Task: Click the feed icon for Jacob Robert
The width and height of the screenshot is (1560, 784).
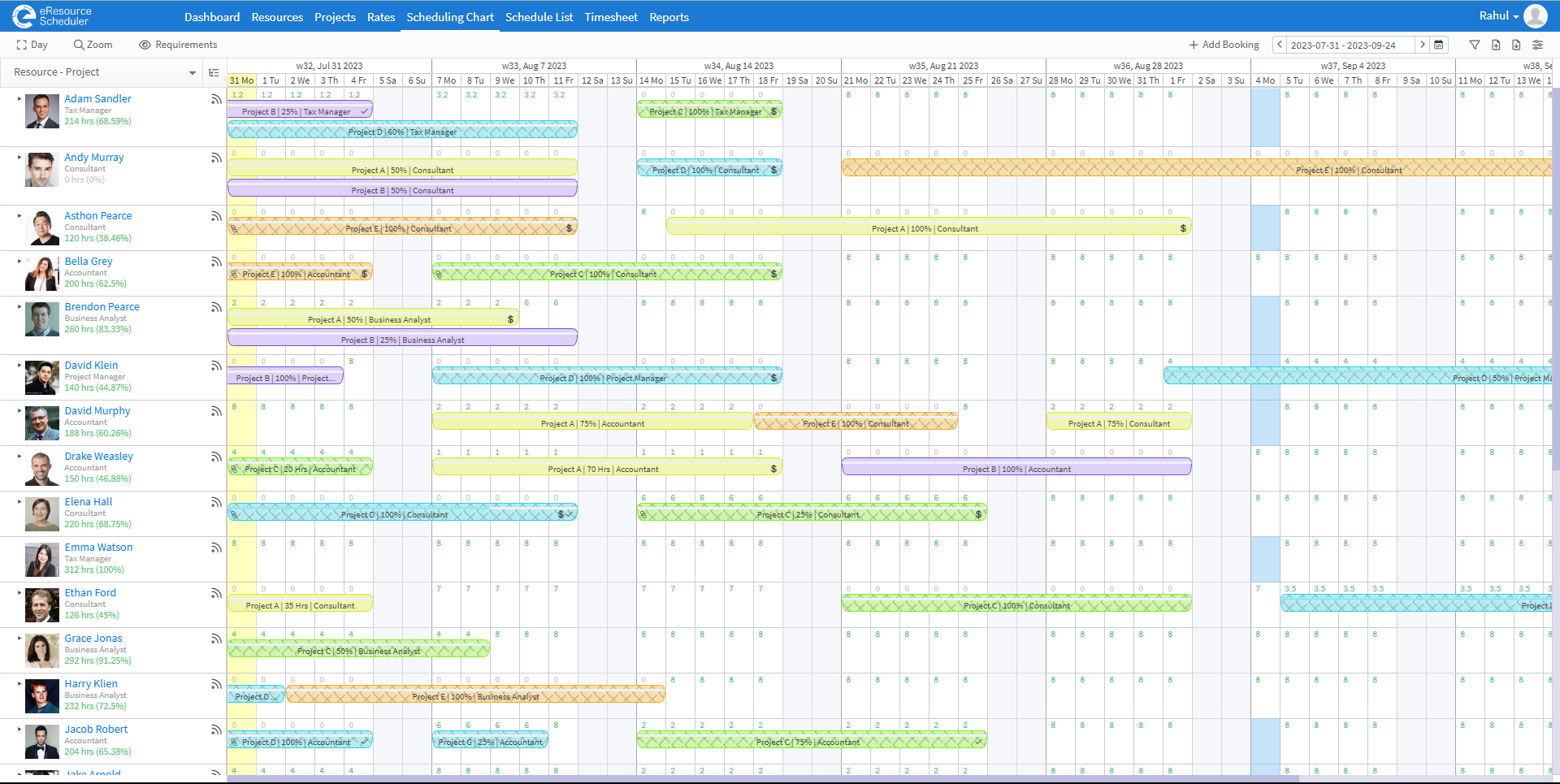Action: tap(216, 730)
